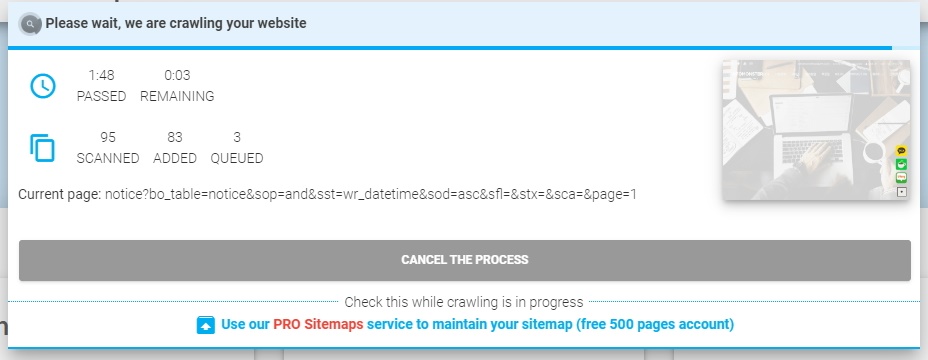This screenshot has height=360, width=928.
Task: Click the 1:48 PASSED time counter
Action: click(x=101, y=85)
